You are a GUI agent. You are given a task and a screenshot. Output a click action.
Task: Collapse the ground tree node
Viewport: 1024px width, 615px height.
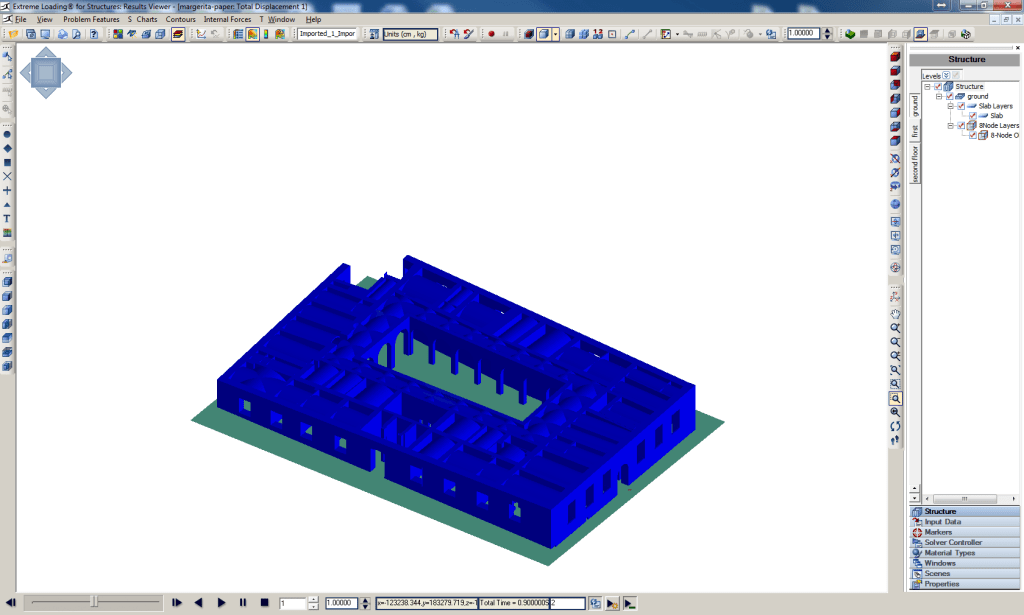[x=938, y=97]
